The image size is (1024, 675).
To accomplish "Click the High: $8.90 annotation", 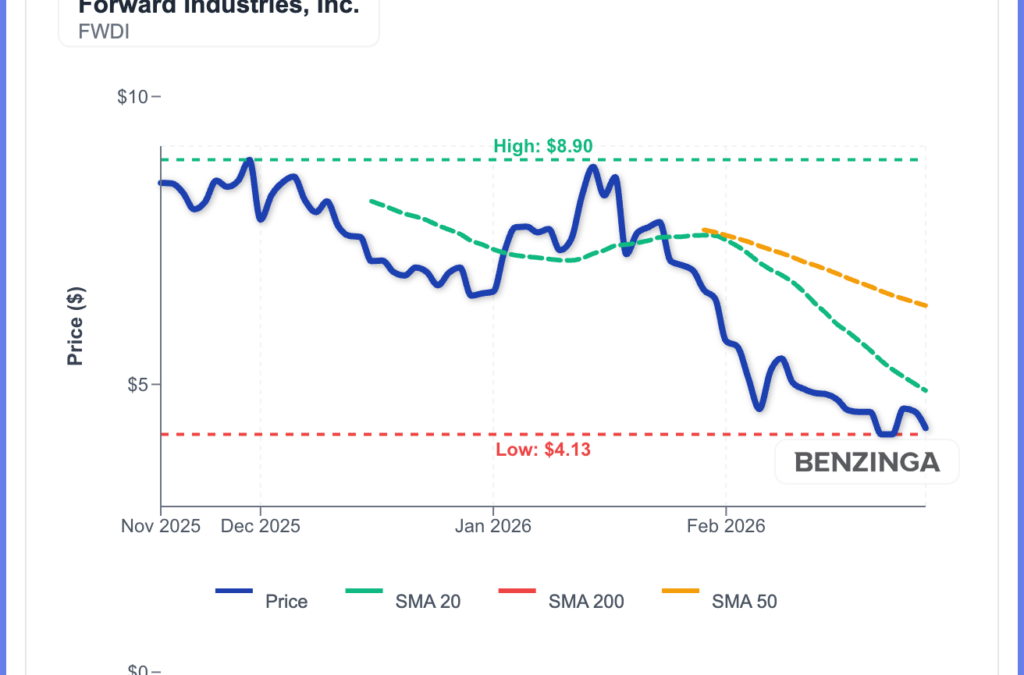I will [543, 146].
